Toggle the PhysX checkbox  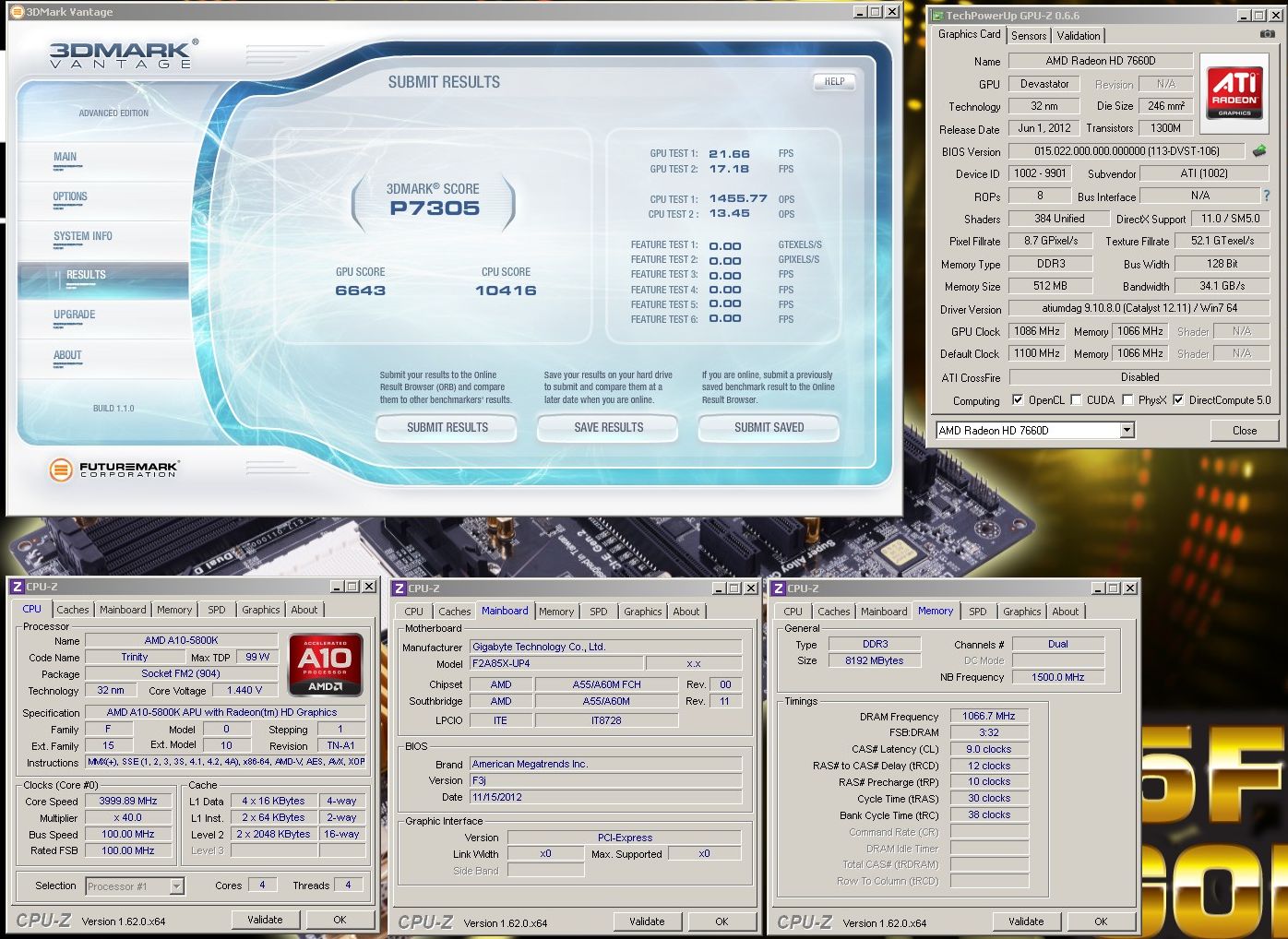point(1127,400)
